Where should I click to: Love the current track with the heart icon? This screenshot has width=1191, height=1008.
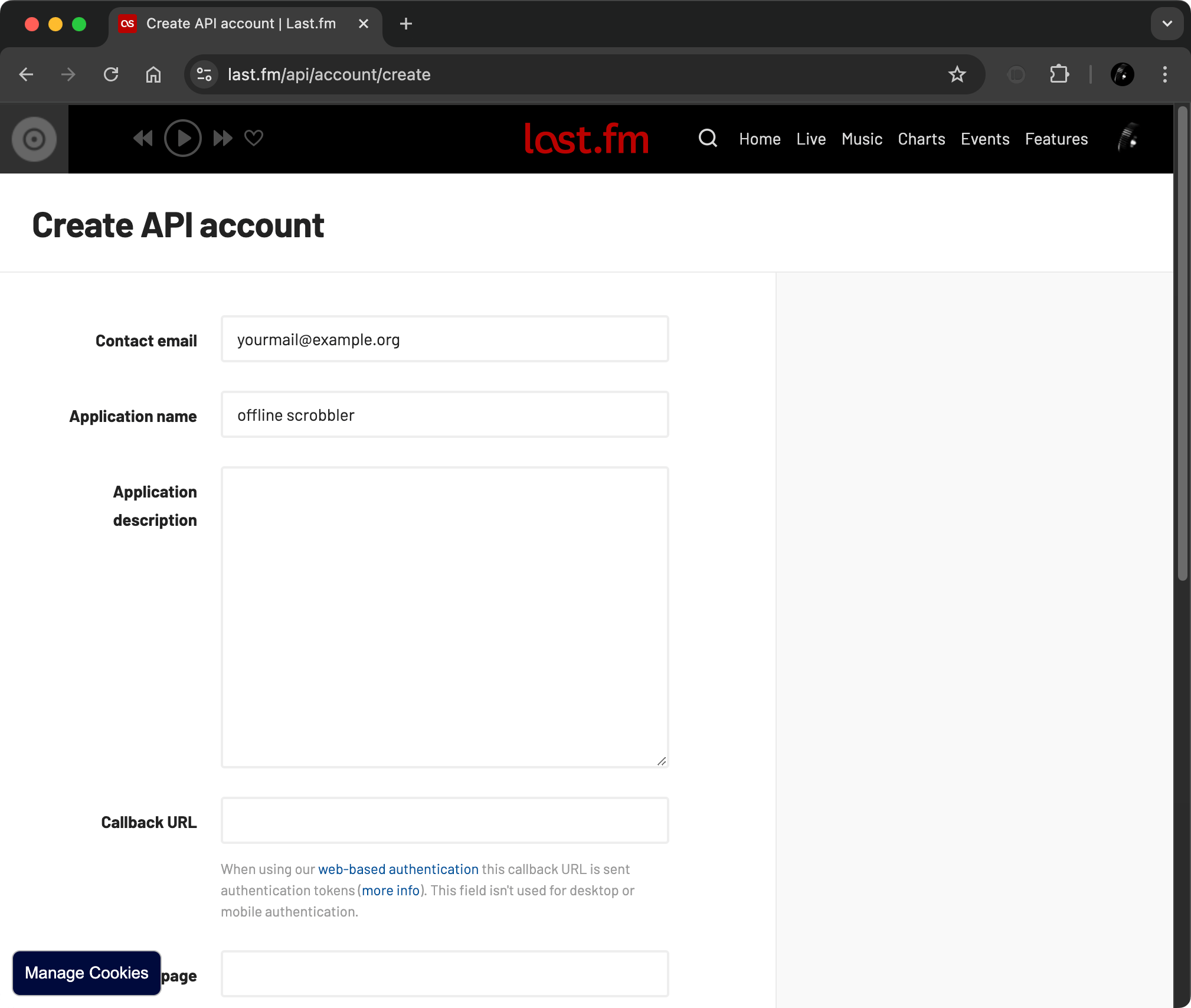tap(253, 138)
